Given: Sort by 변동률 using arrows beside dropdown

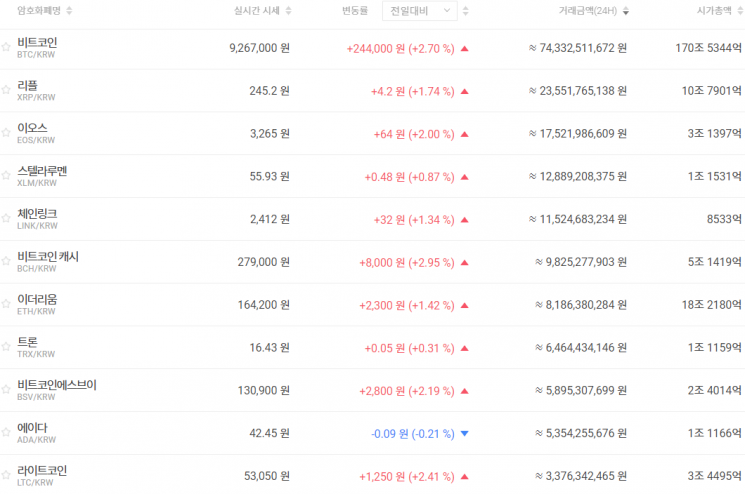Looking at the screenshot, I should click(x=466, y=10).
